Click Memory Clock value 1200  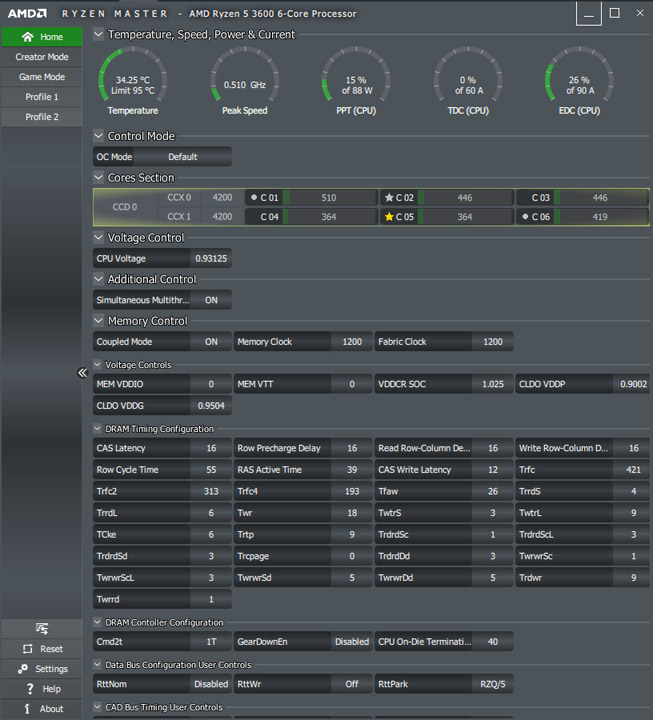click(352, 342)
